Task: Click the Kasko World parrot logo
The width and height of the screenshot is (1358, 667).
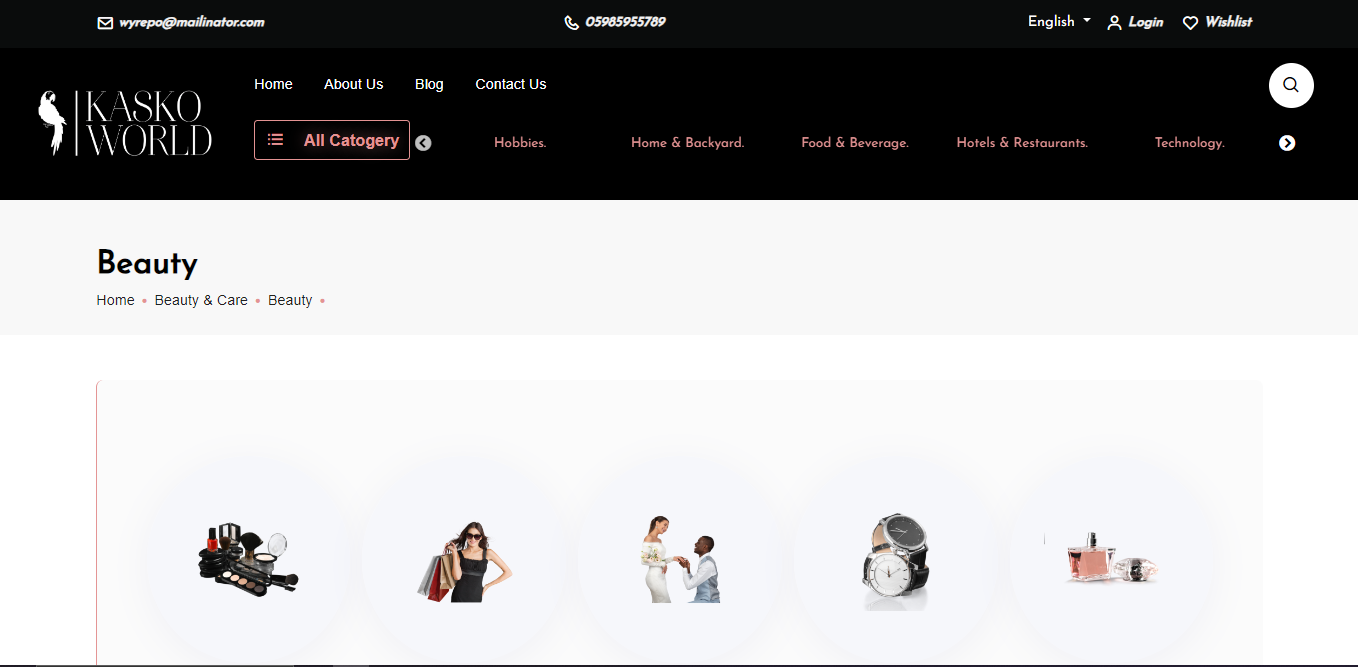Action: 124,123
